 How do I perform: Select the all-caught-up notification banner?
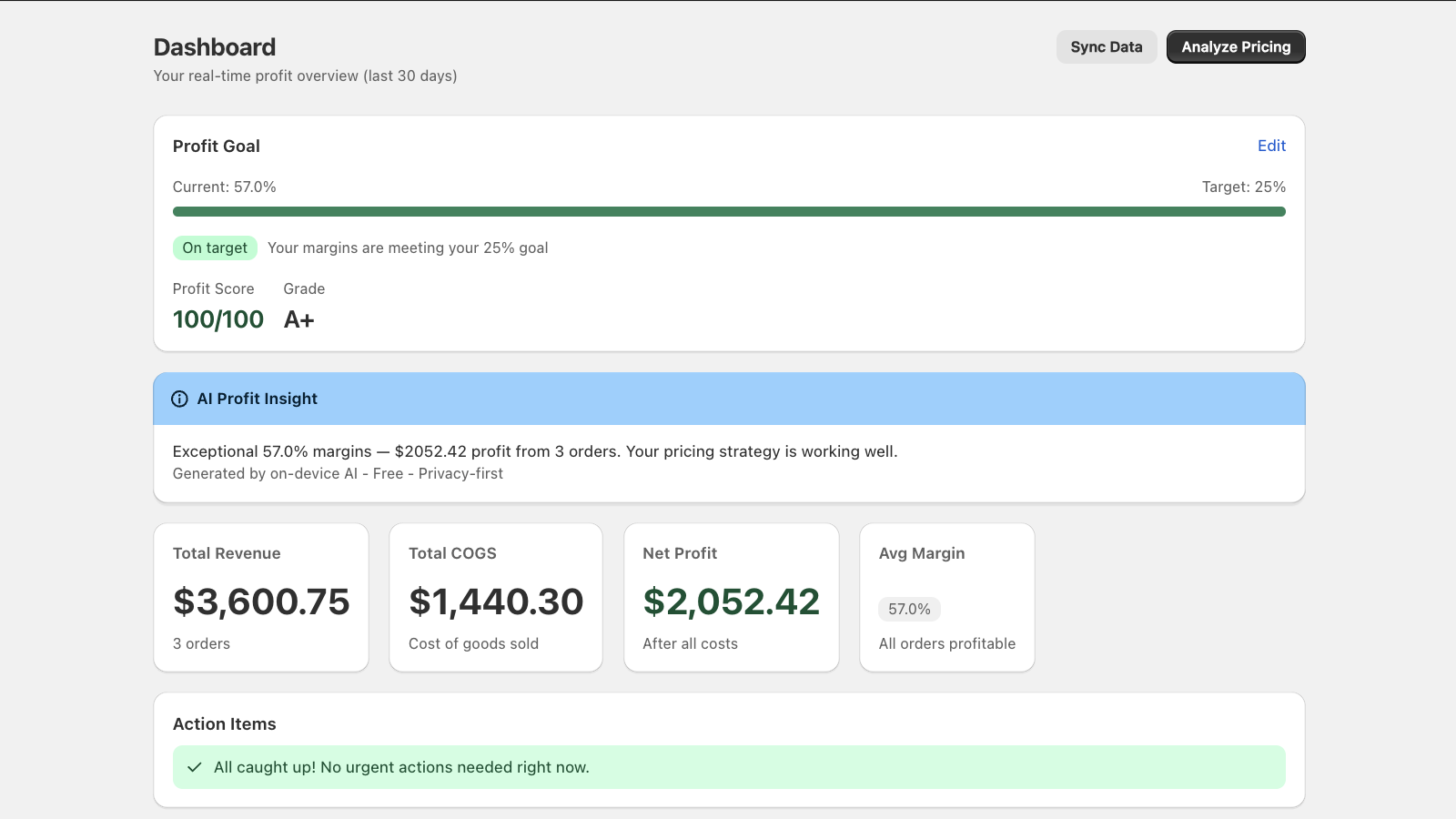coord(728,767)
